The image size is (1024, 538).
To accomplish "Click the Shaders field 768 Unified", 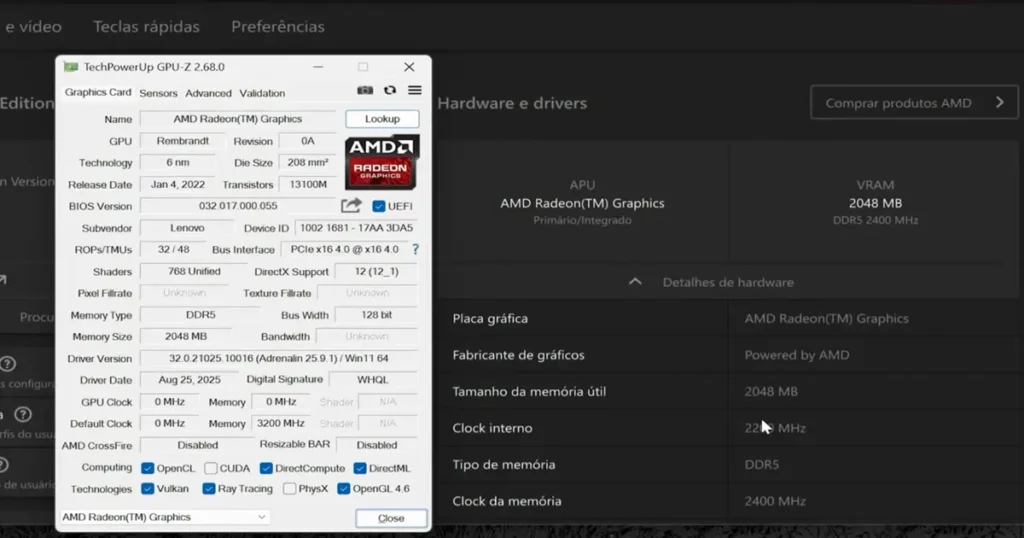I will click(194, 271).
